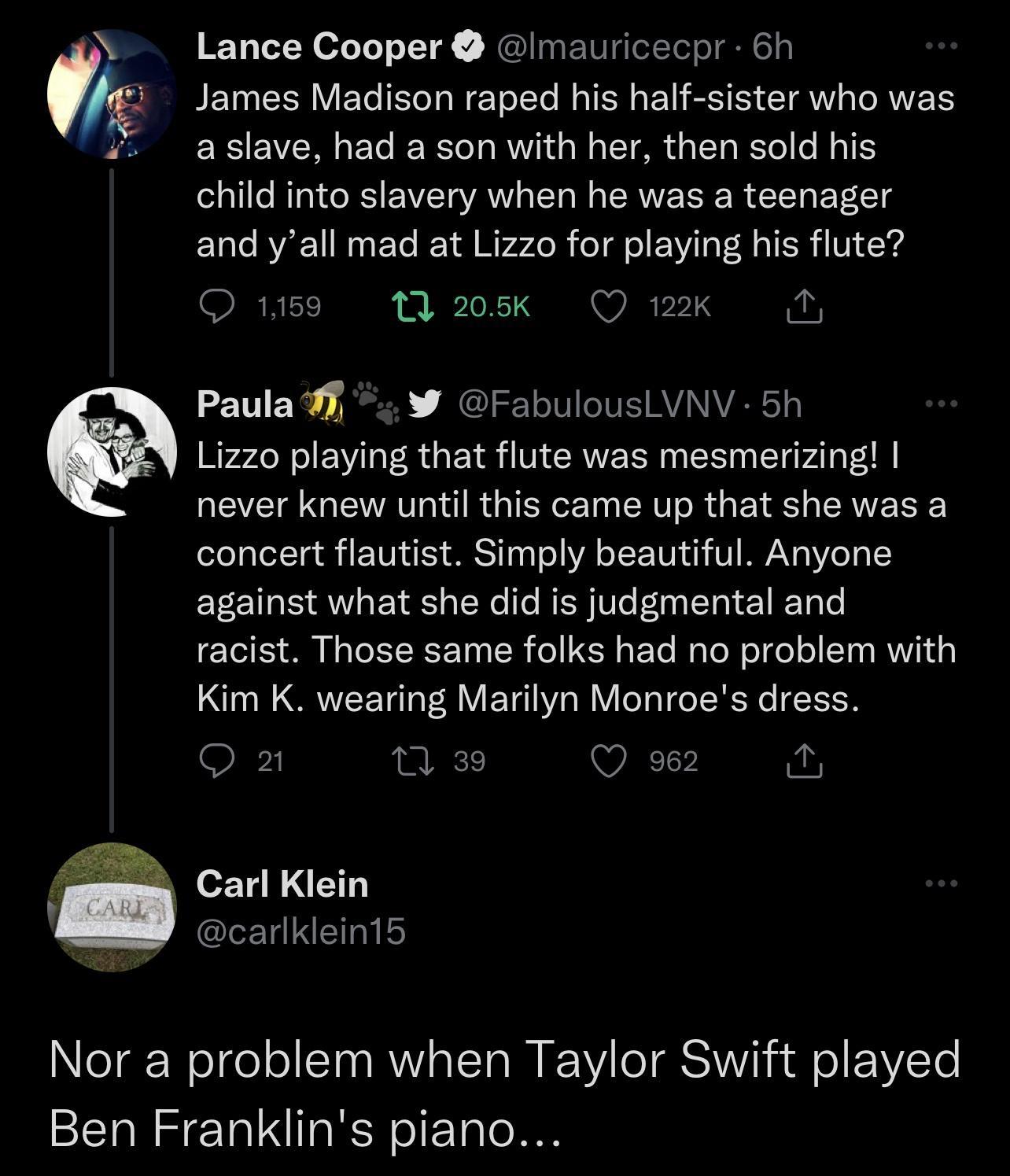The height and width of the screenshot is (1176, 1010).
Task: Open the more options menu on Lance Cooper's tweet
Action: point(941,45)
